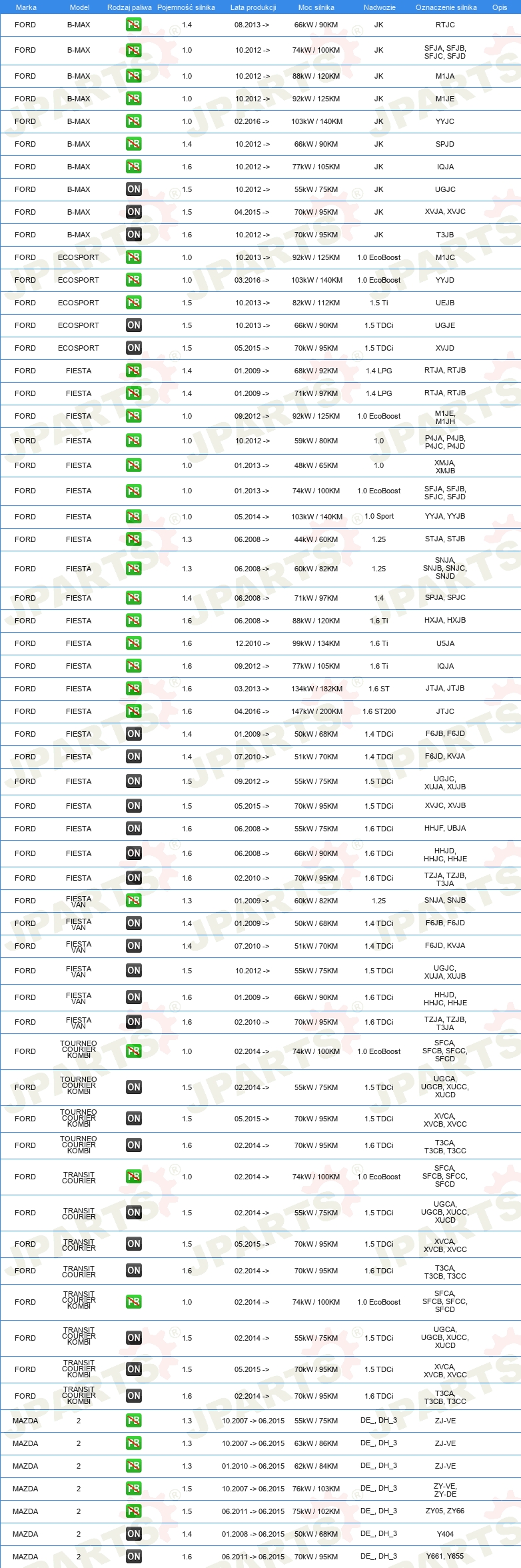The image size is (521, 1568).
Task: Select the 1.5 Ti body cell
Action: pyautogui.click(x=379, y=303)
